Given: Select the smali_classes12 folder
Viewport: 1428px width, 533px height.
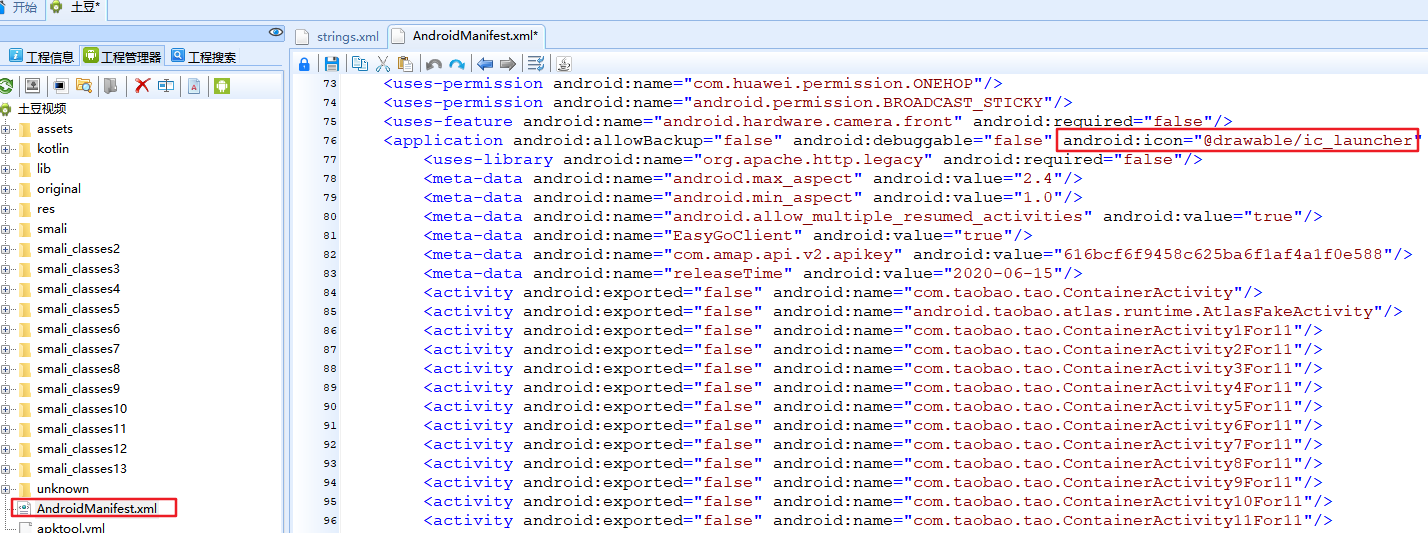Looking at the screenshot, I should click(82, 449).
